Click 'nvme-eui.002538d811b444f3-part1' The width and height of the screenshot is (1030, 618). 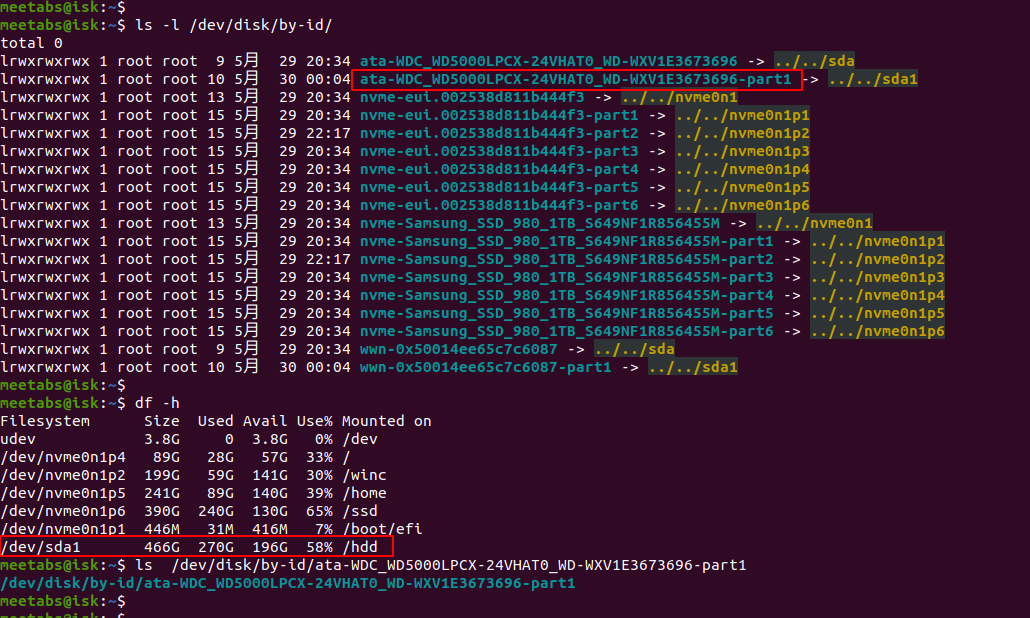point(499,116)
